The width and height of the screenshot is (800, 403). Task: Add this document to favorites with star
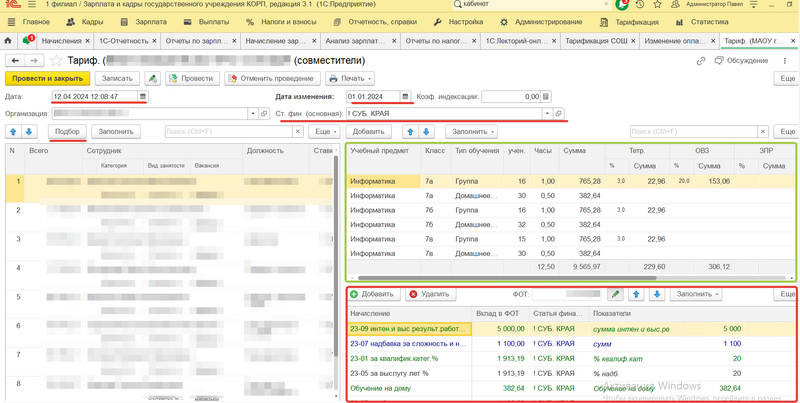coord(57,61)
